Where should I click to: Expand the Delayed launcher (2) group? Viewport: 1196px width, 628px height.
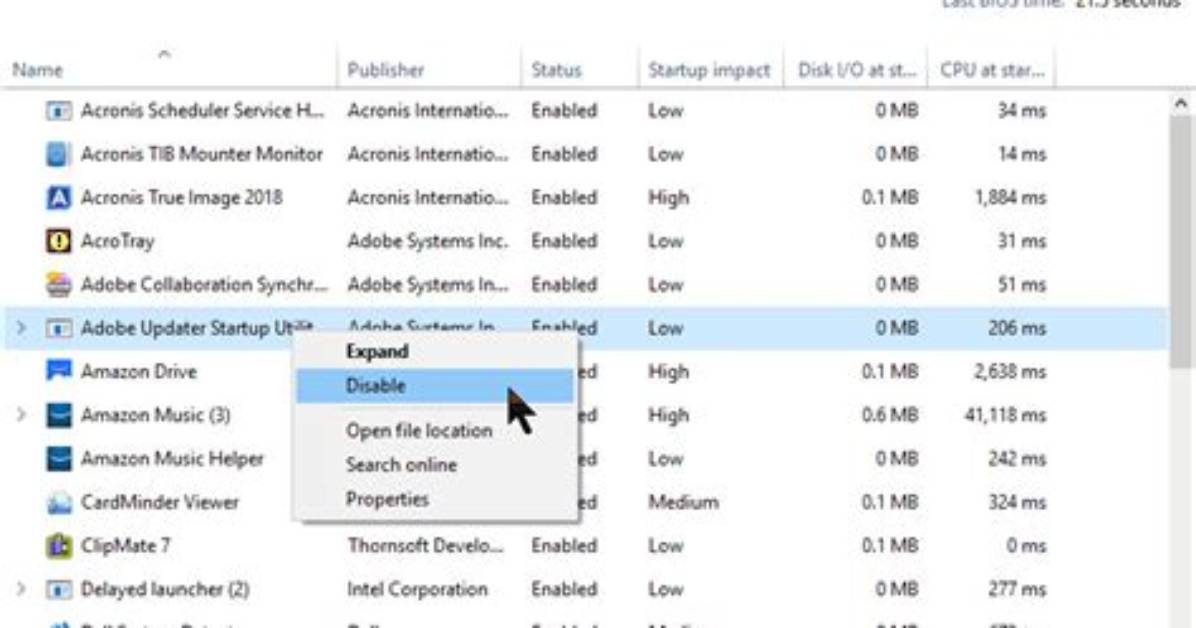[x=21, y=589]
